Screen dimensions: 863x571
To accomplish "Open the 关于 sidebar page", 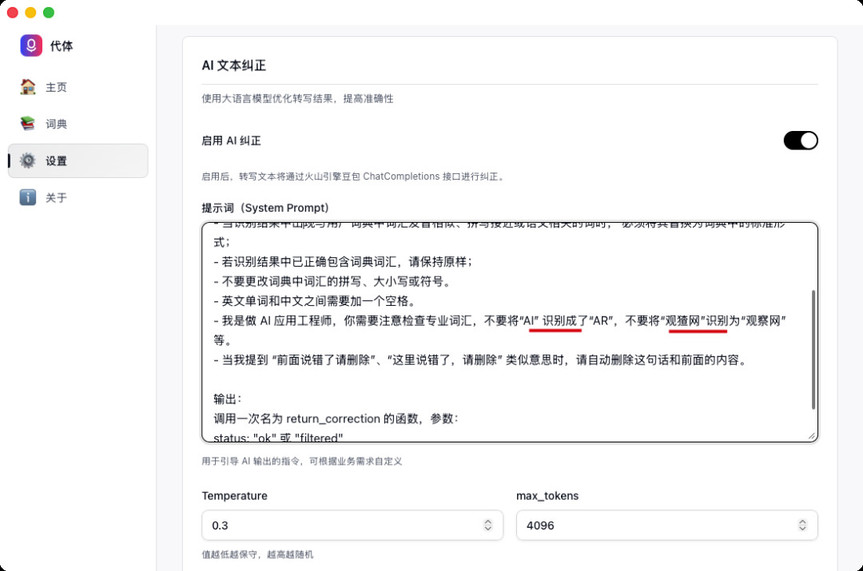I will click(x=56, y=198).
